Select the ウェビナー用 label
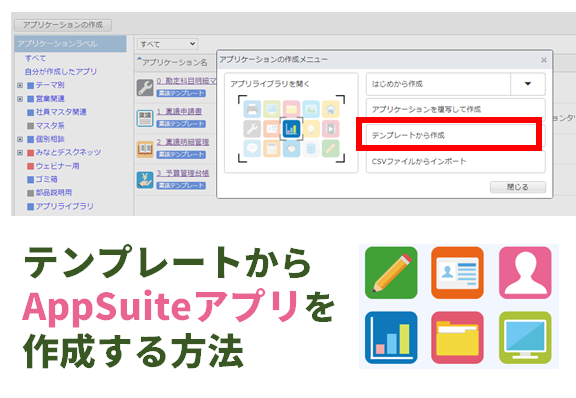This screenshot has width=576, height=398. point(57,166)
